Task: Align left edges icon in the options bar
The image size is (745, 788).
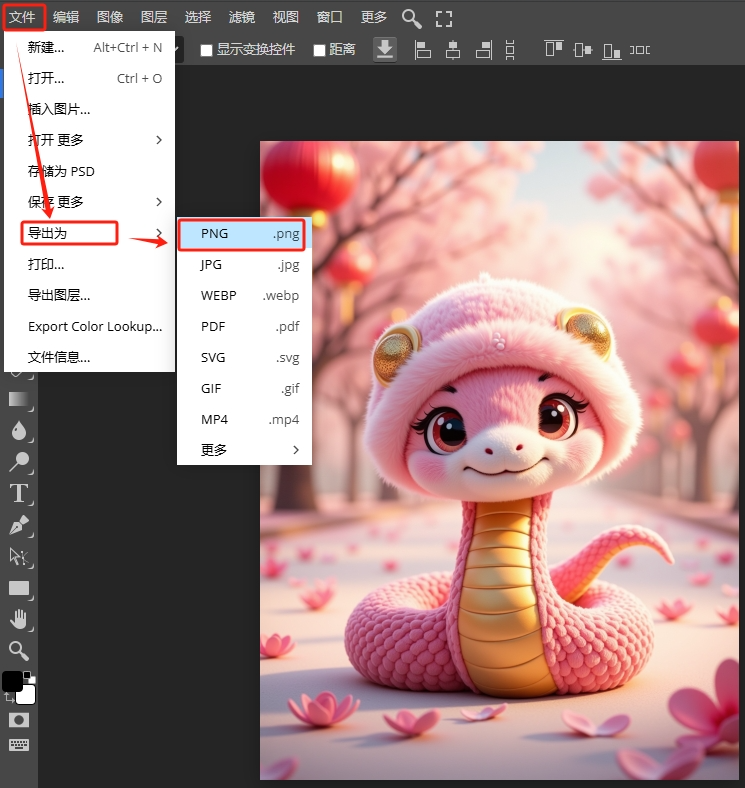Action: [422, 50]
